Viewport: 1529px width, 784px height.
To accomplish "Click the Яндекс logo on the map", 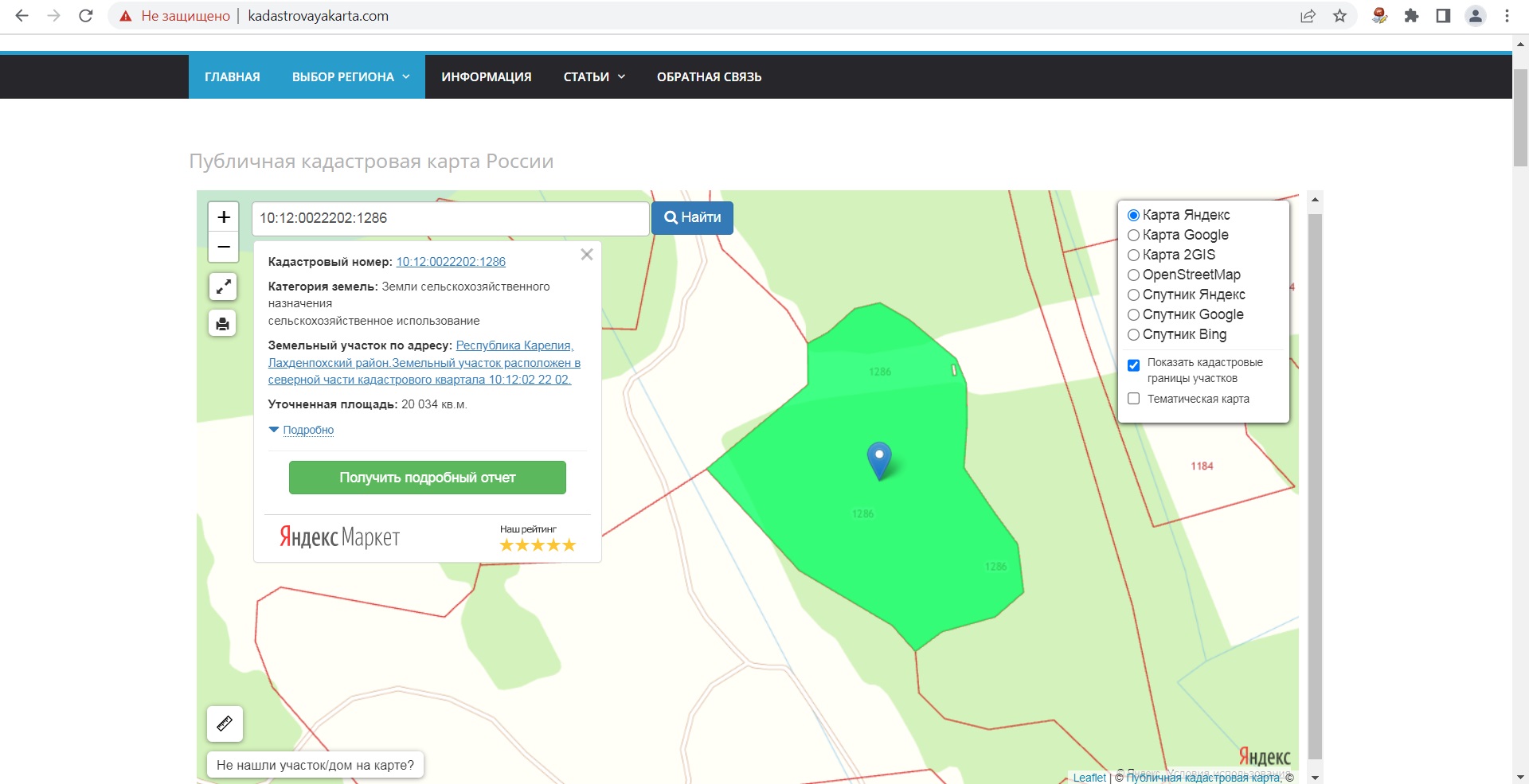I will click(1264, 757).
